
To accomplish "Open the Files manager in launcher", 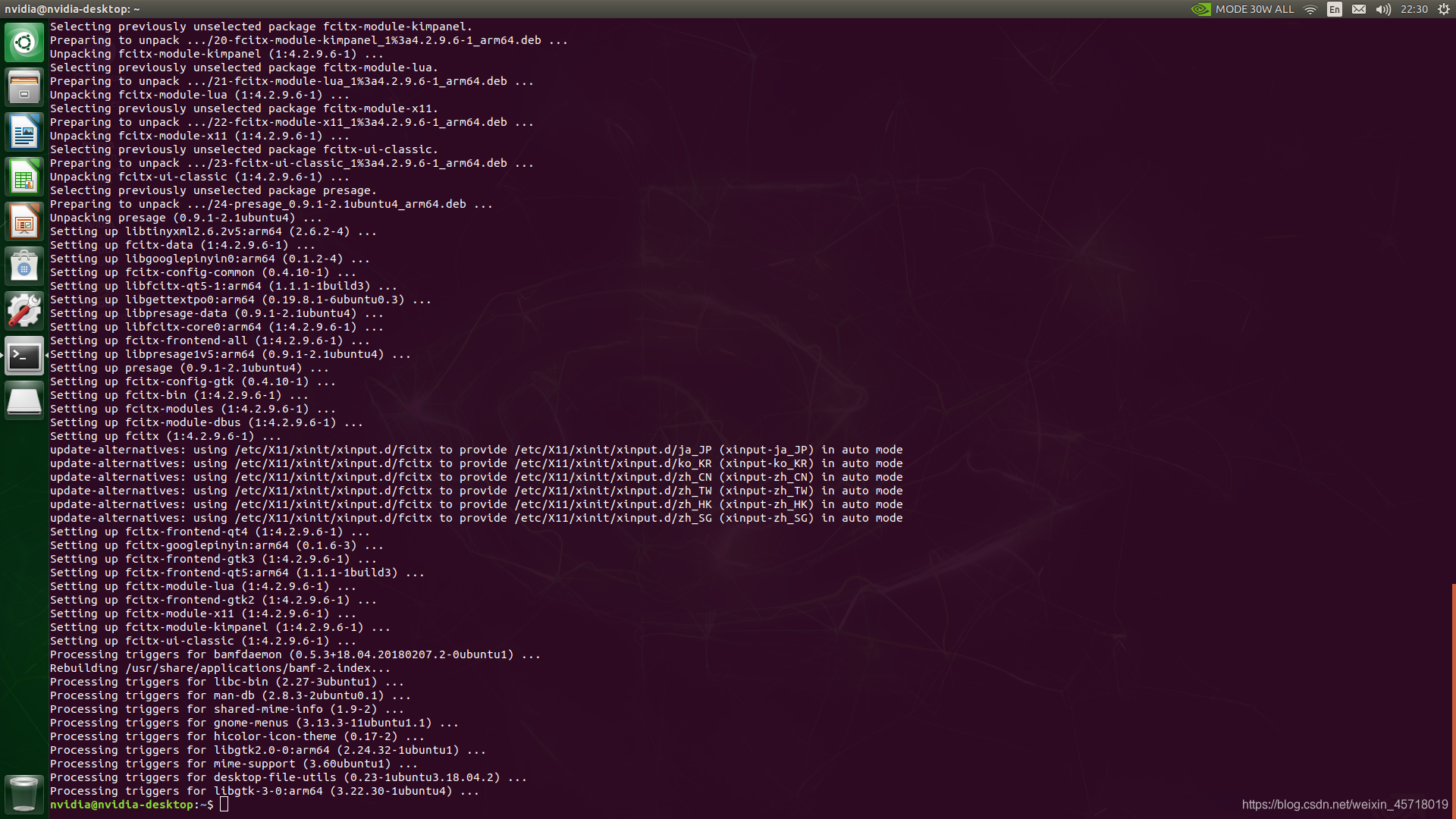I will point(24,87).
